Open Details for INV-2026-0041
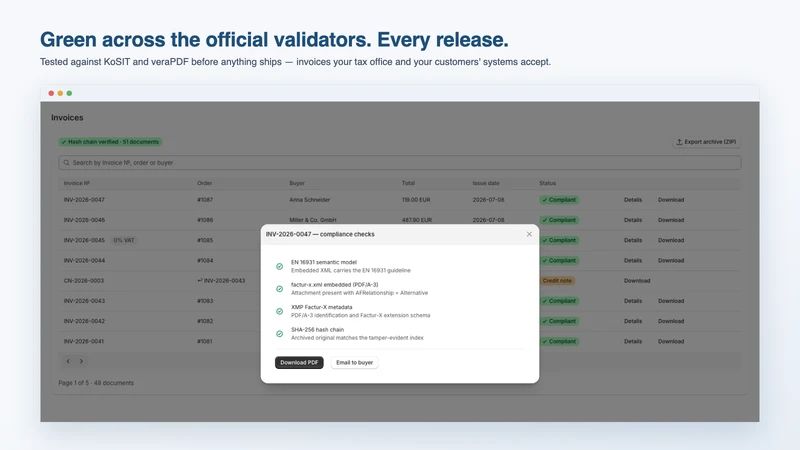Image resolution: width=800 pixels, height=450 pixels. coord(633,341)
